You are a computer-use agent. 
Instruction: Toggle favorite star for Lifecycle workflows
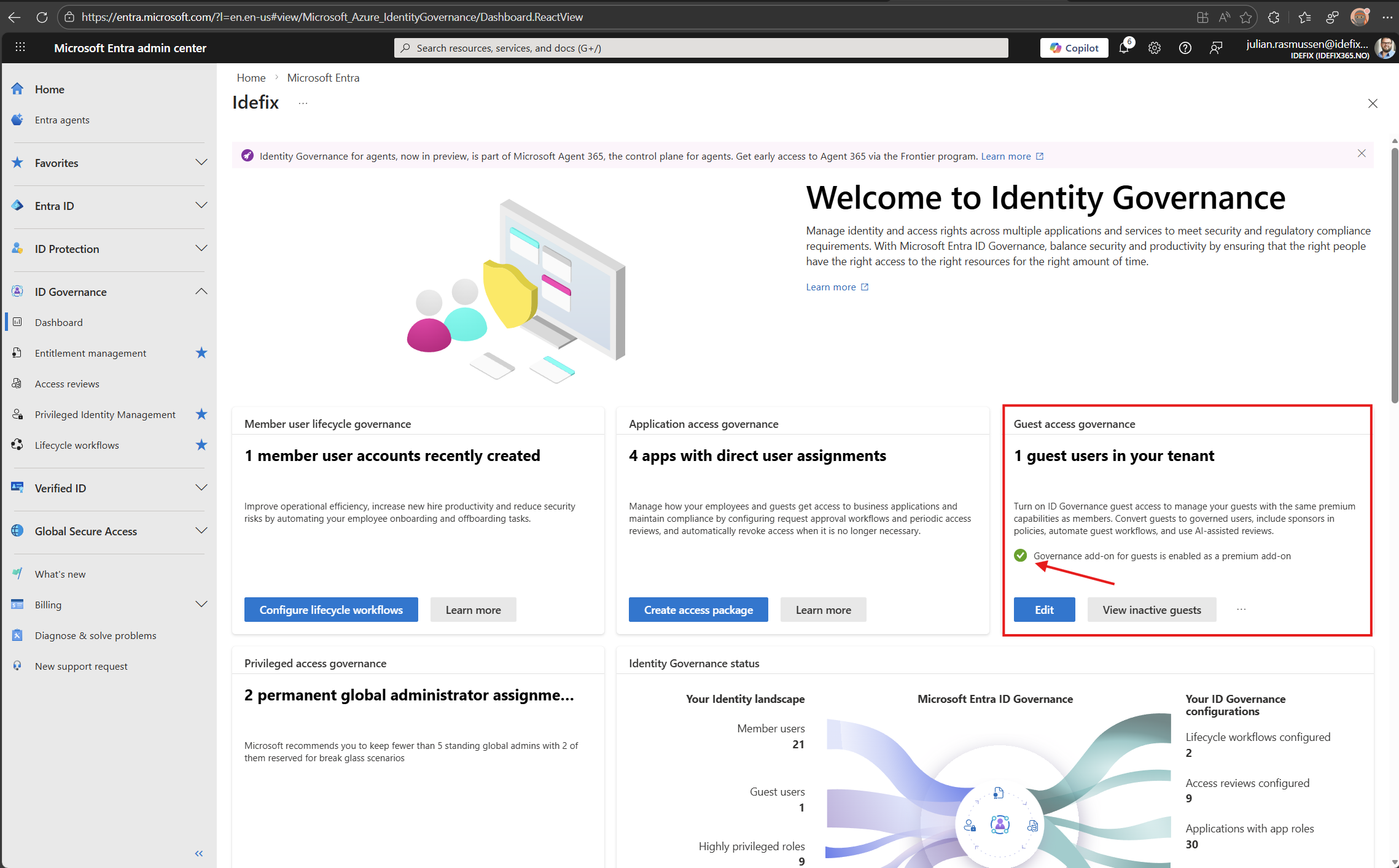click(201, 444)
